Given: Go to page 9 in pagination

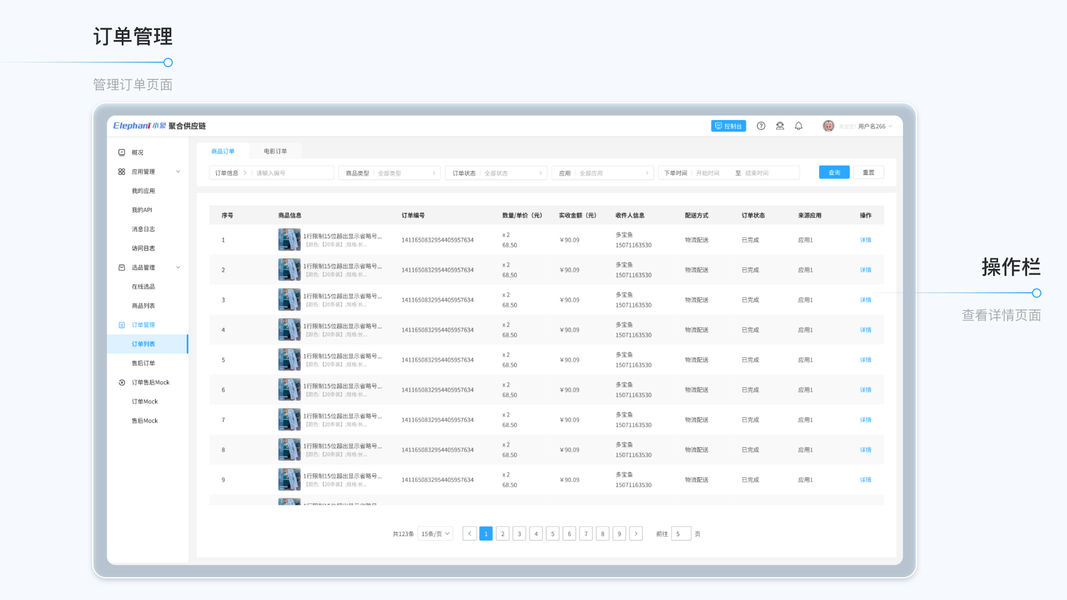Looking at the screenshot, I should tap(619, 534).
